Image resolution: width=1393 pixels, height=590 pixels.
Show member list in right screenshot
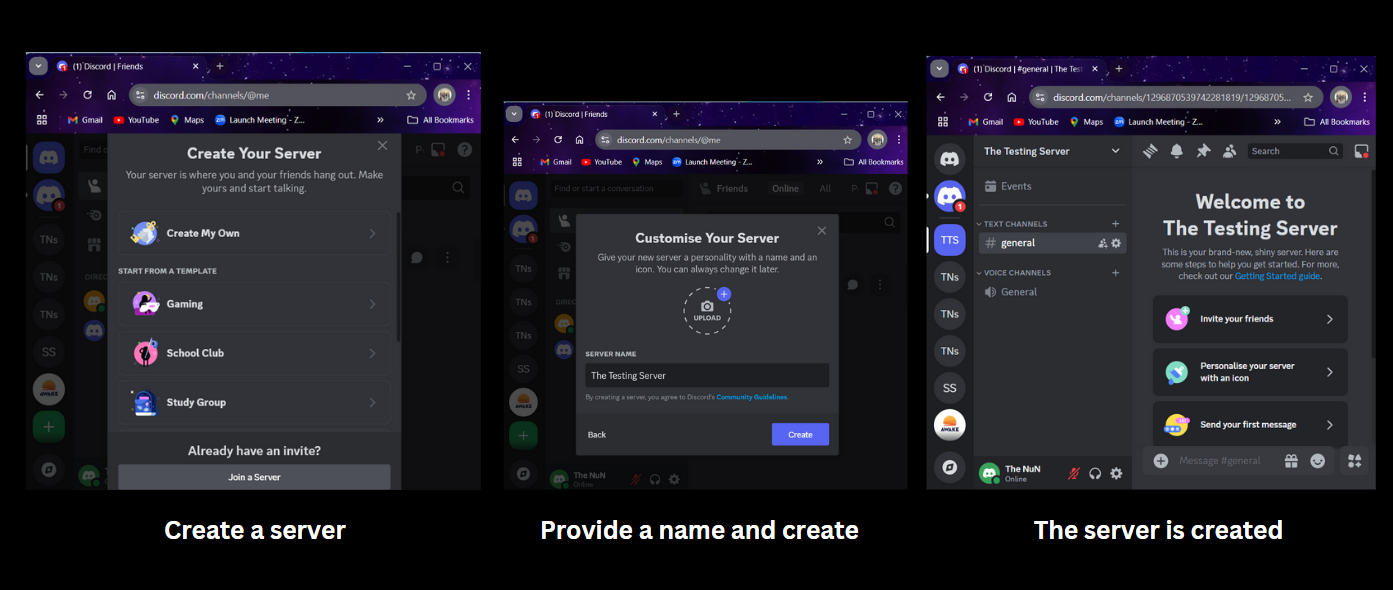pos(1229,151)
